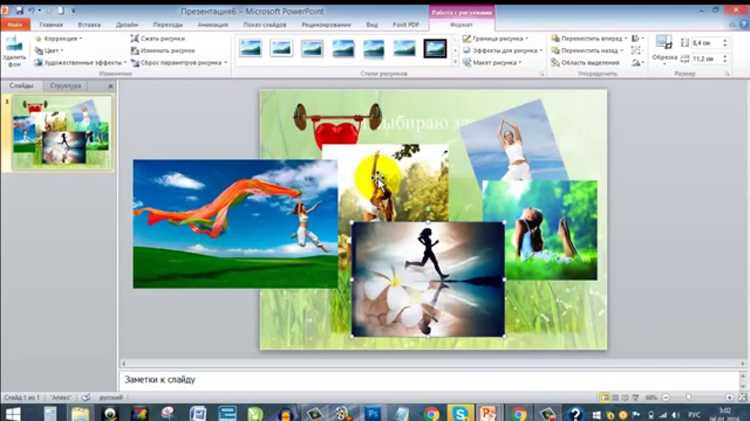Screen dimensions: 750x421
Task: Open the Обрезка crop tool
Action: [x=664, y=51]
